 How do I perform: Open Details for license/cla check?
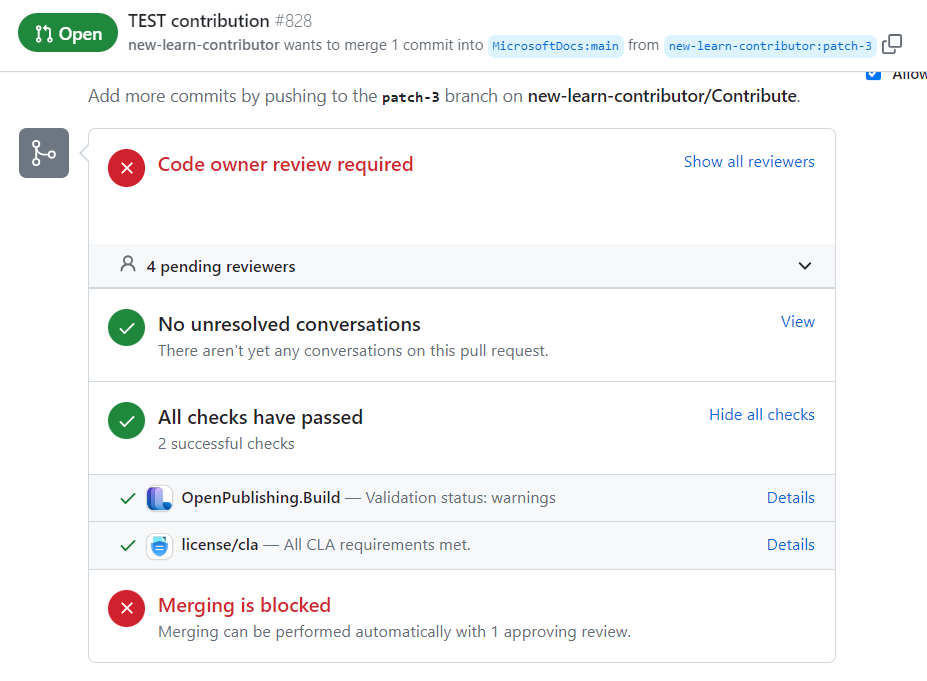coord(790,544)
